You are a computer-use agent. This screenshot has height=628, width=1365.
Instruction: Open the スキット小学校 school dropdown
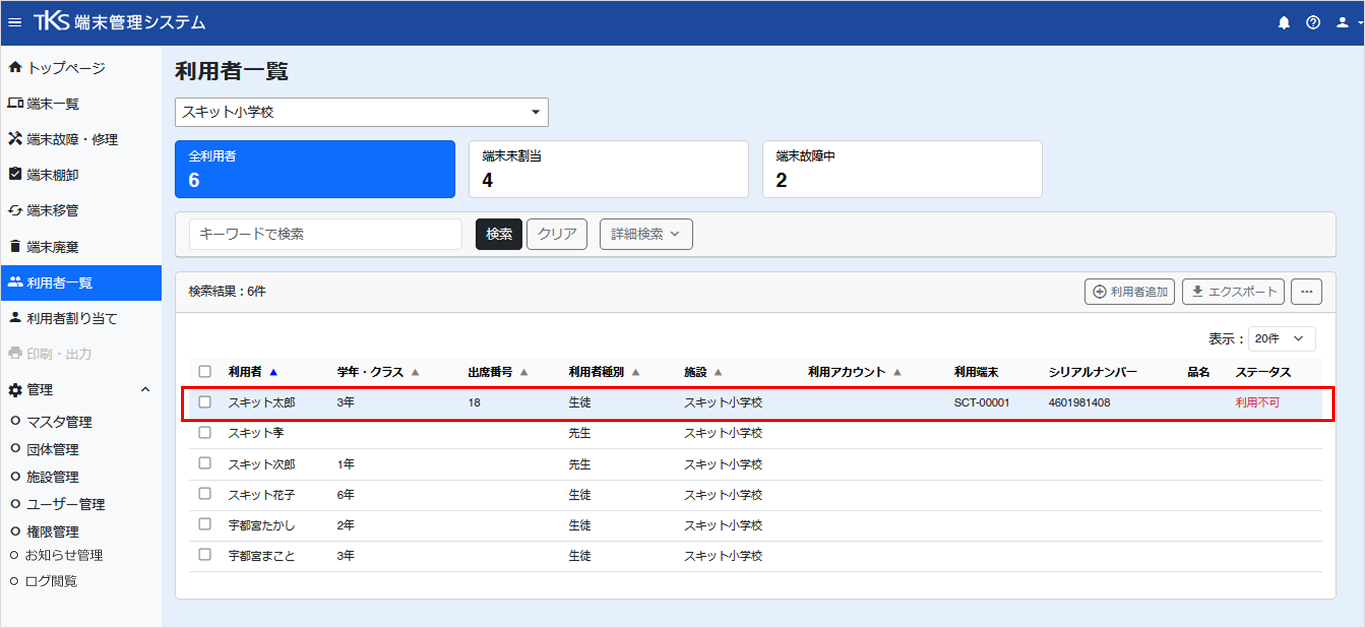[x=362, y=112]
